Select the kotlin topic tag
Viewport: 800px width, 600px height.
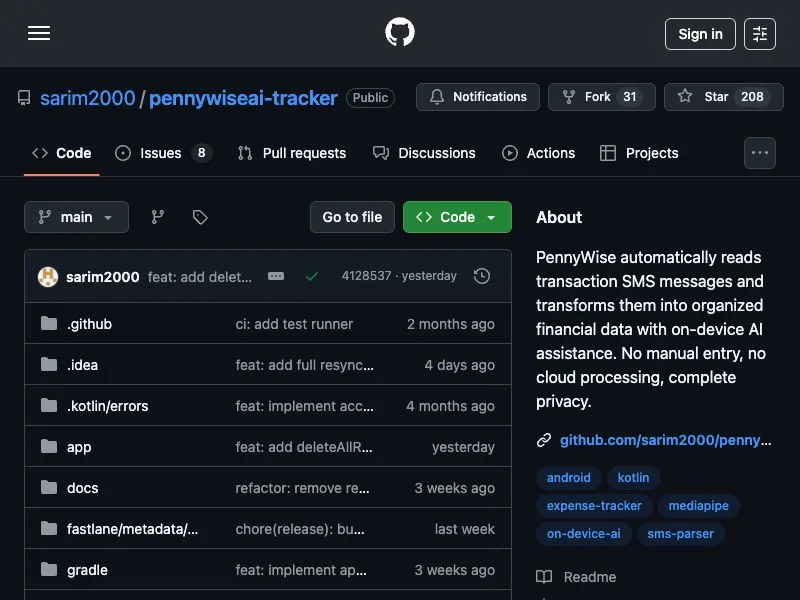(x=633, y=478)
